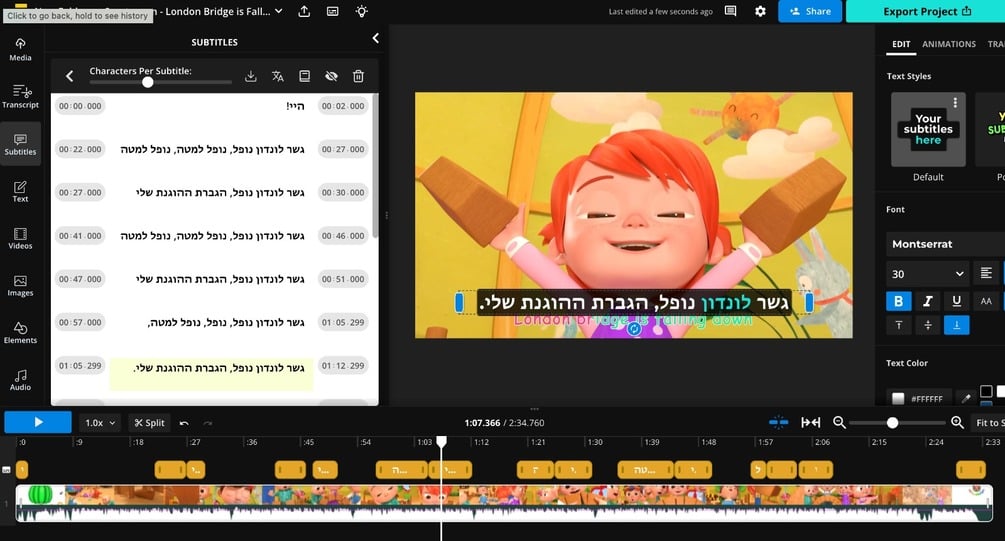This screenshot has height=541, width=1005.
Task: Click the translate subtitles icon
Action: click(x=278, y=76)
